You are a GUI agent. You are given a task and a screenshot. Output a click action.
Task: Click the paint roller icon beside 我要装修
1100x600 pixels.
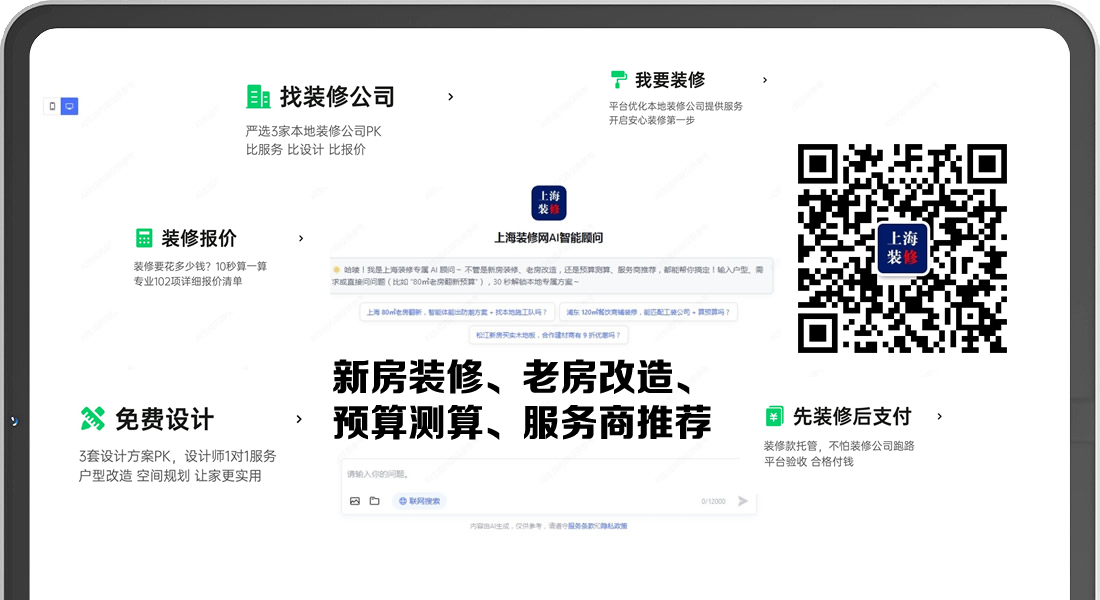[618, 80]
